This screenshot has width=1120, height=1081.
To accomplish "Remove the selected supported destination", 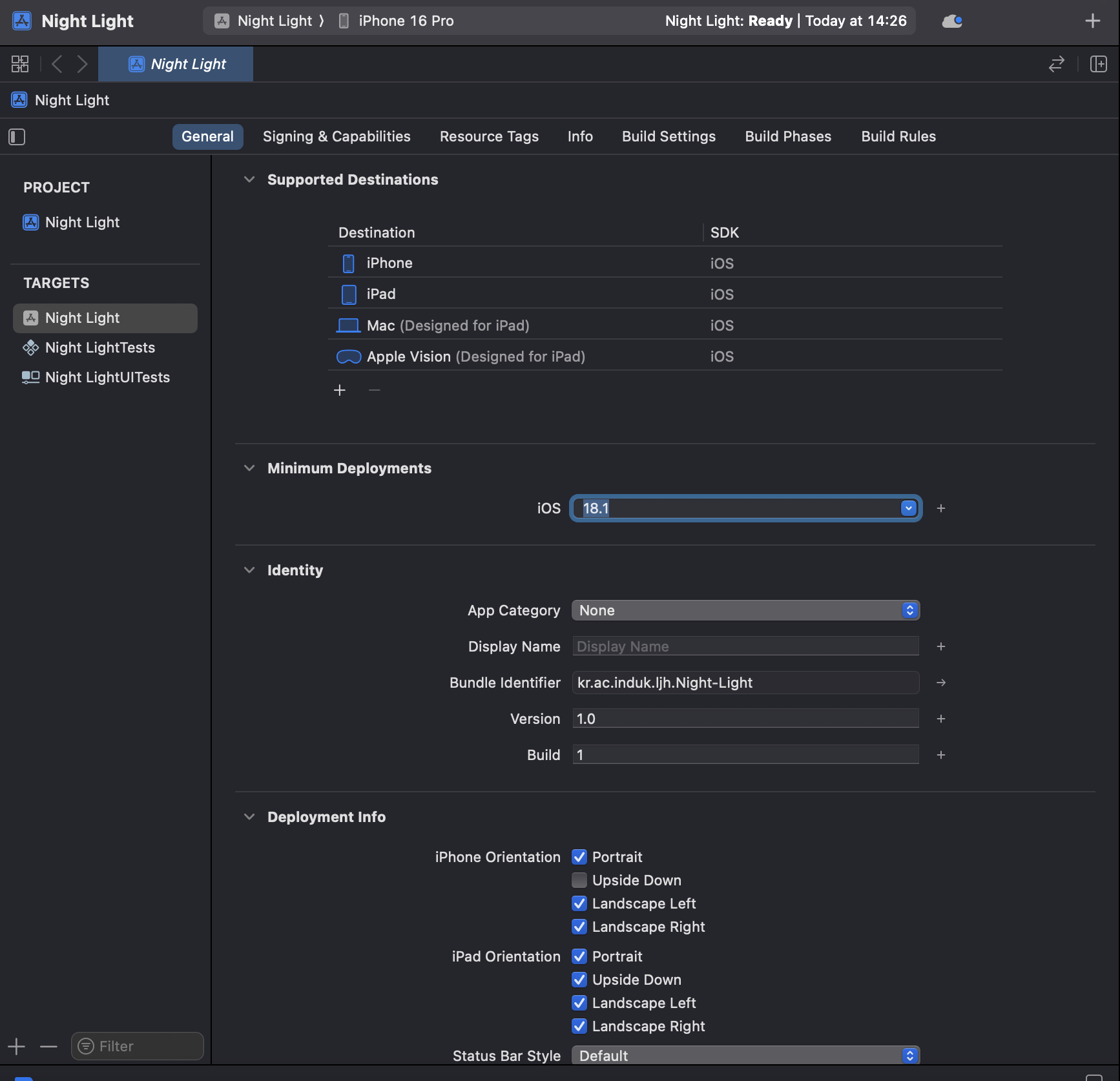I will pos(374,390).
